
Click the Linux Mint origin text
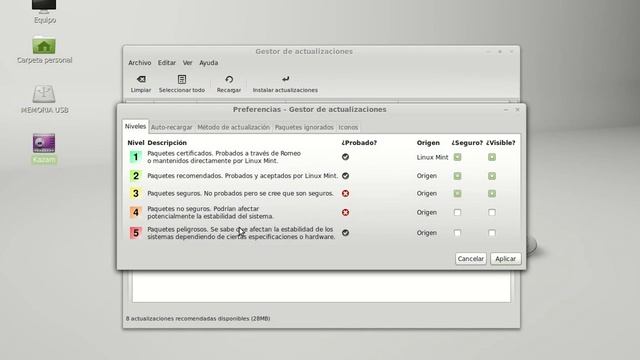(432, 157)
